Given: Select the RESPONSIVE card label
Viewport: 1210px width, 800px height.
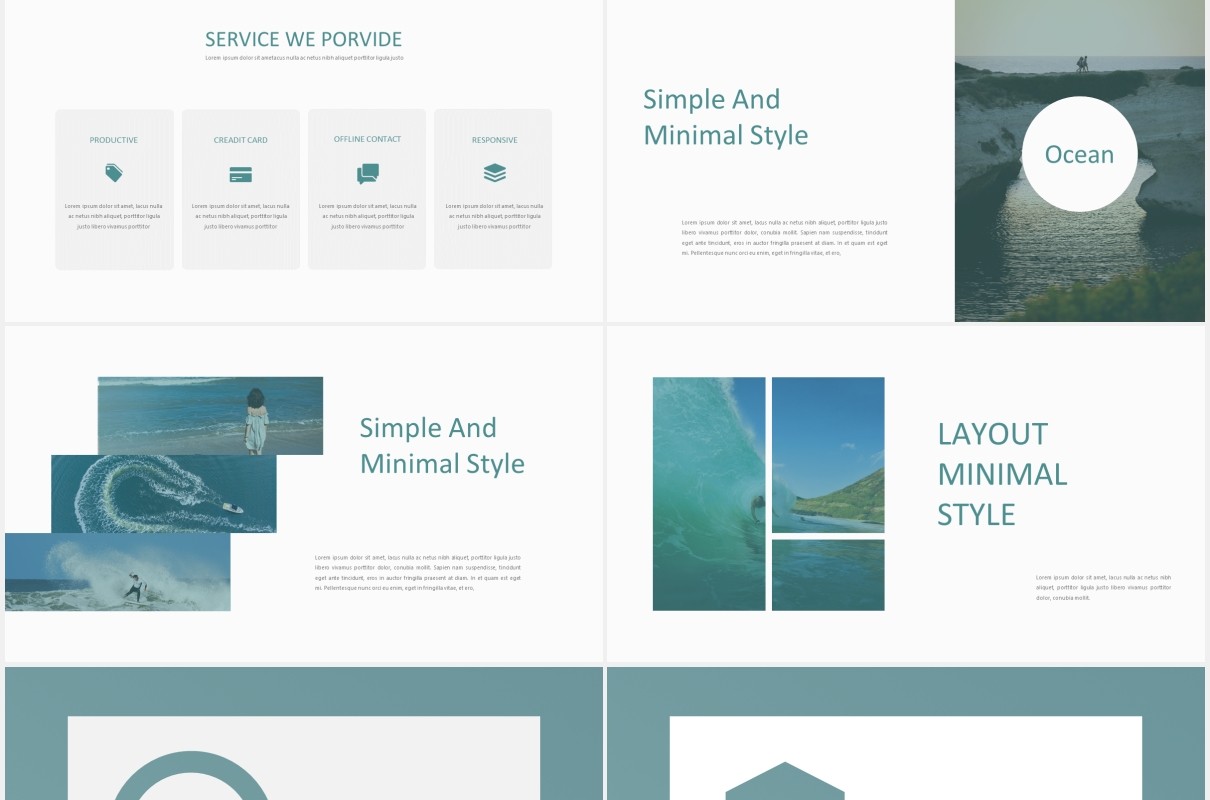Looking at the screenshot, I should [494, 140].
